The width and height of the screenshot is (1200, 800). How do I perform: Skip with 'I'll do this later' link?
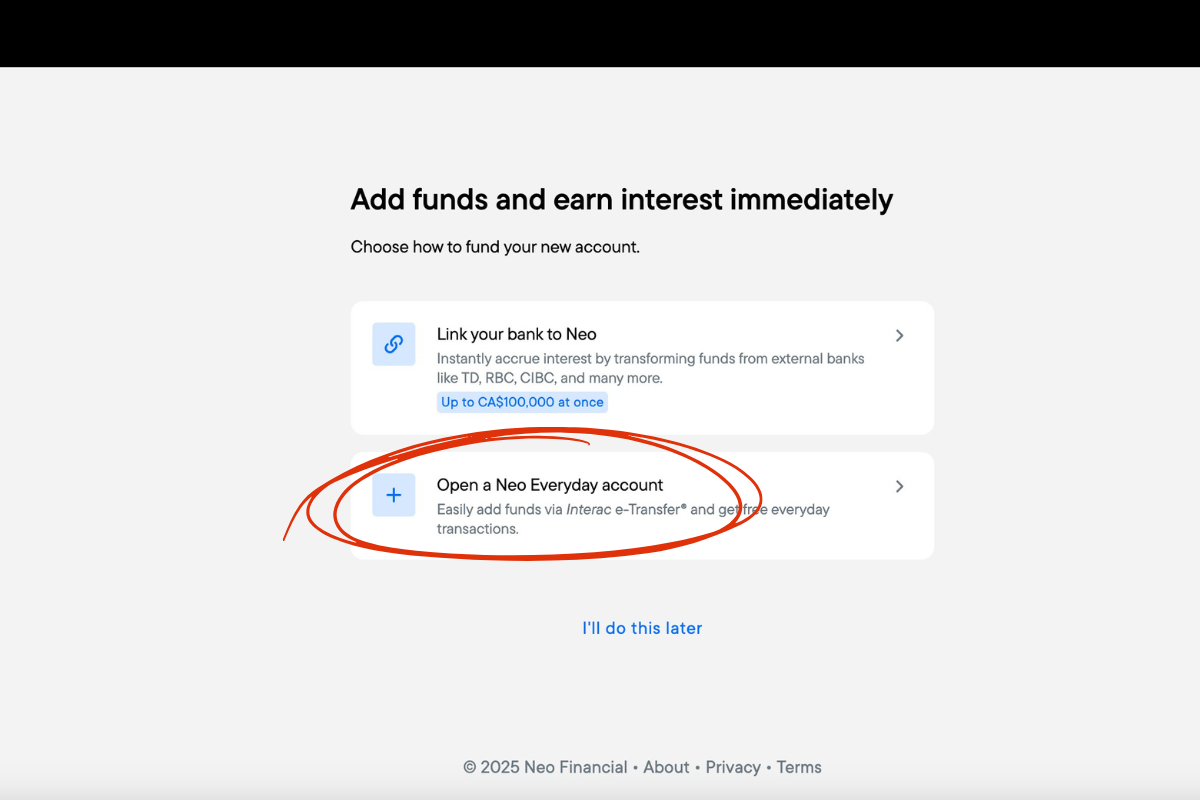pyautogui.click(x=642, y=628)
